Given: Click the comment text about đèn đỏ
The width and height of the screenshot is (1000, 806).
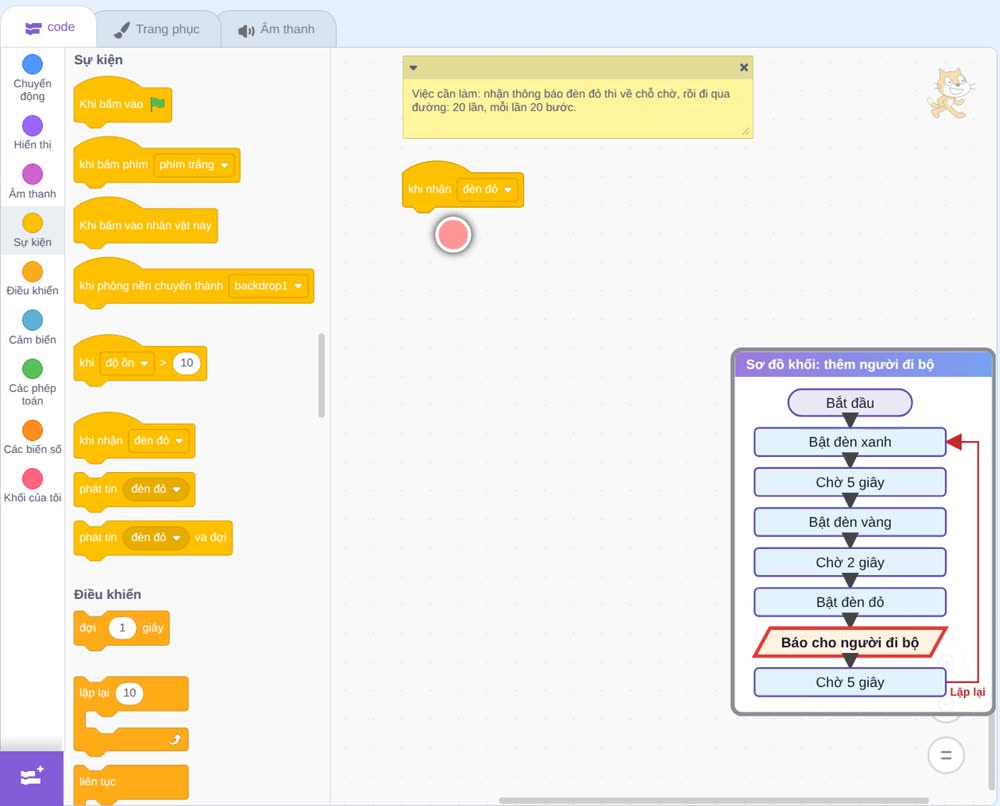Looking at the screenshot, I should coord(570,100).
